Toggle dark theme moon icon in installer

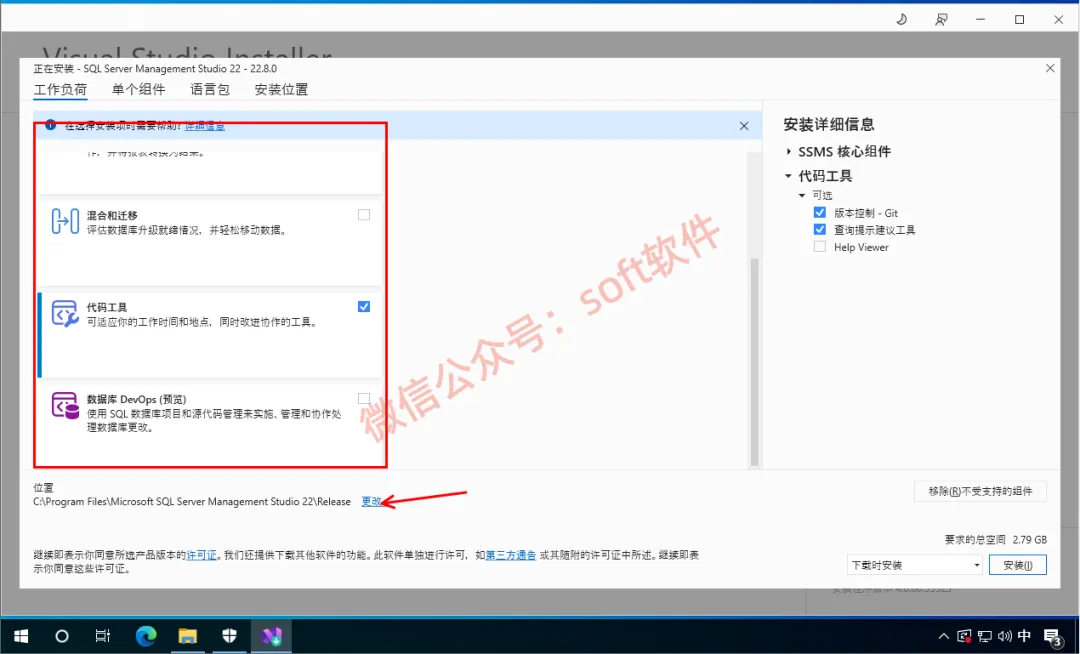[901, 19]
